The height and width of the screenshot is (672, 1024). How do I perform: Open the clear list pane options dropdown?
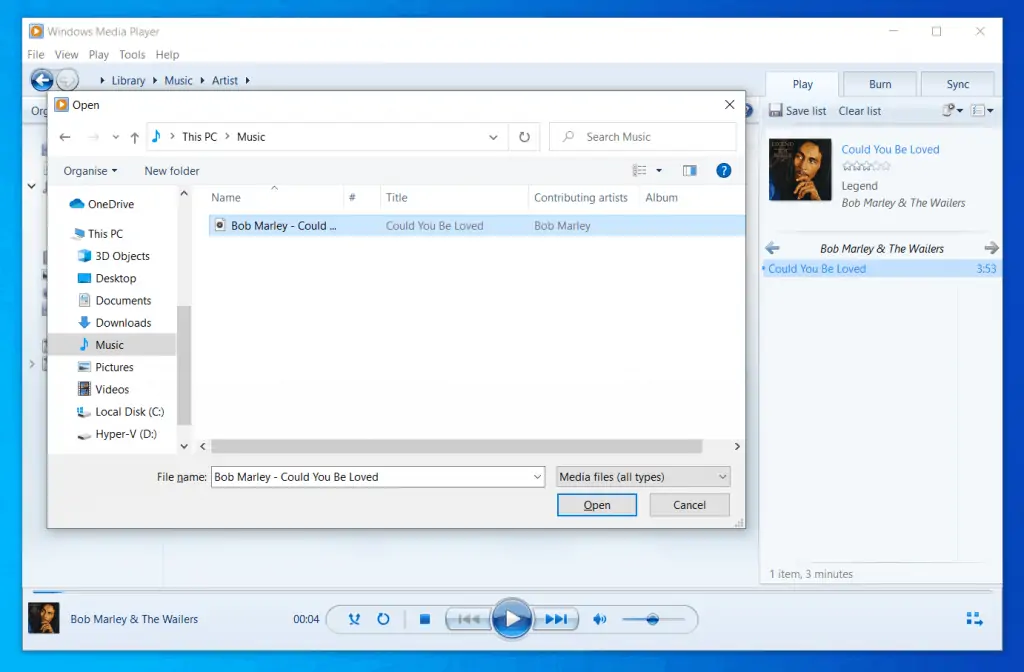click(x=953, y=110)
